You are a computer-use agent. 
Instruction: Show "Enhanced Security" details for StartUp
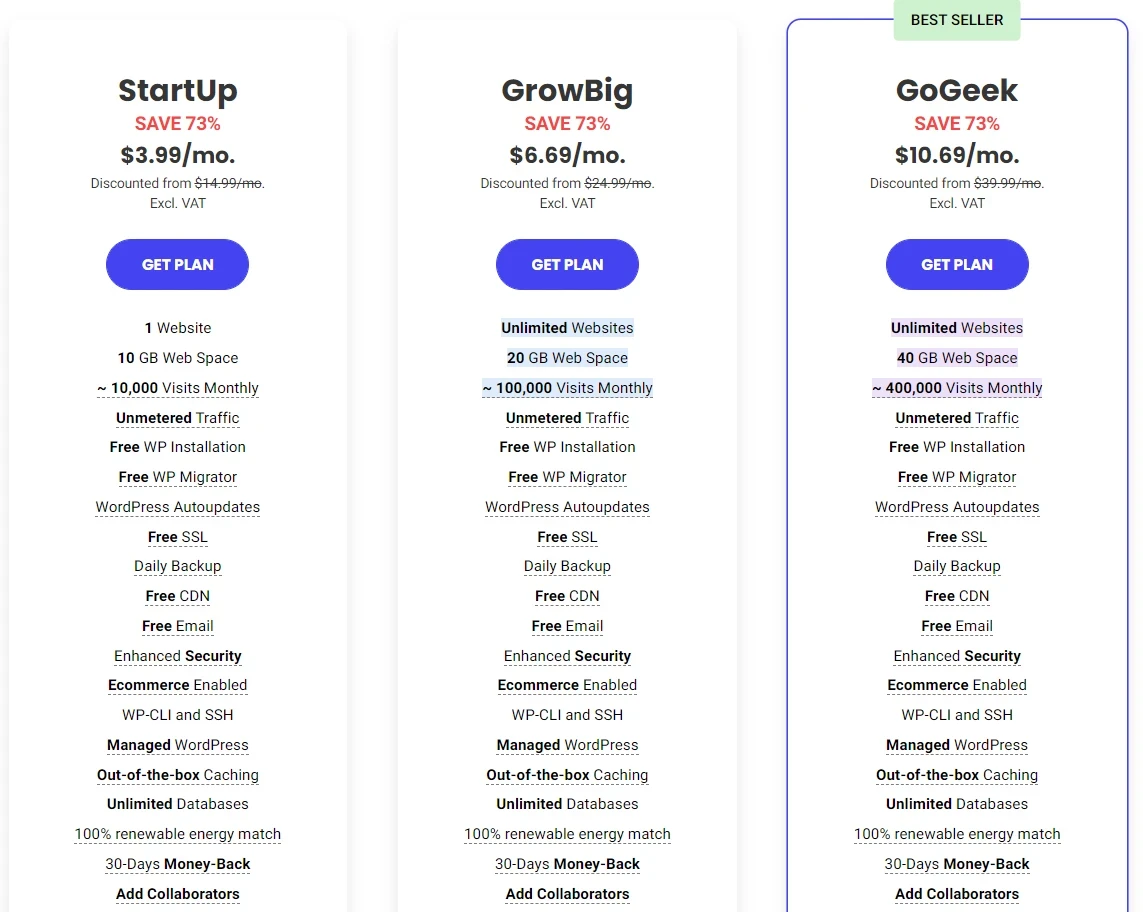click(178, 656)
